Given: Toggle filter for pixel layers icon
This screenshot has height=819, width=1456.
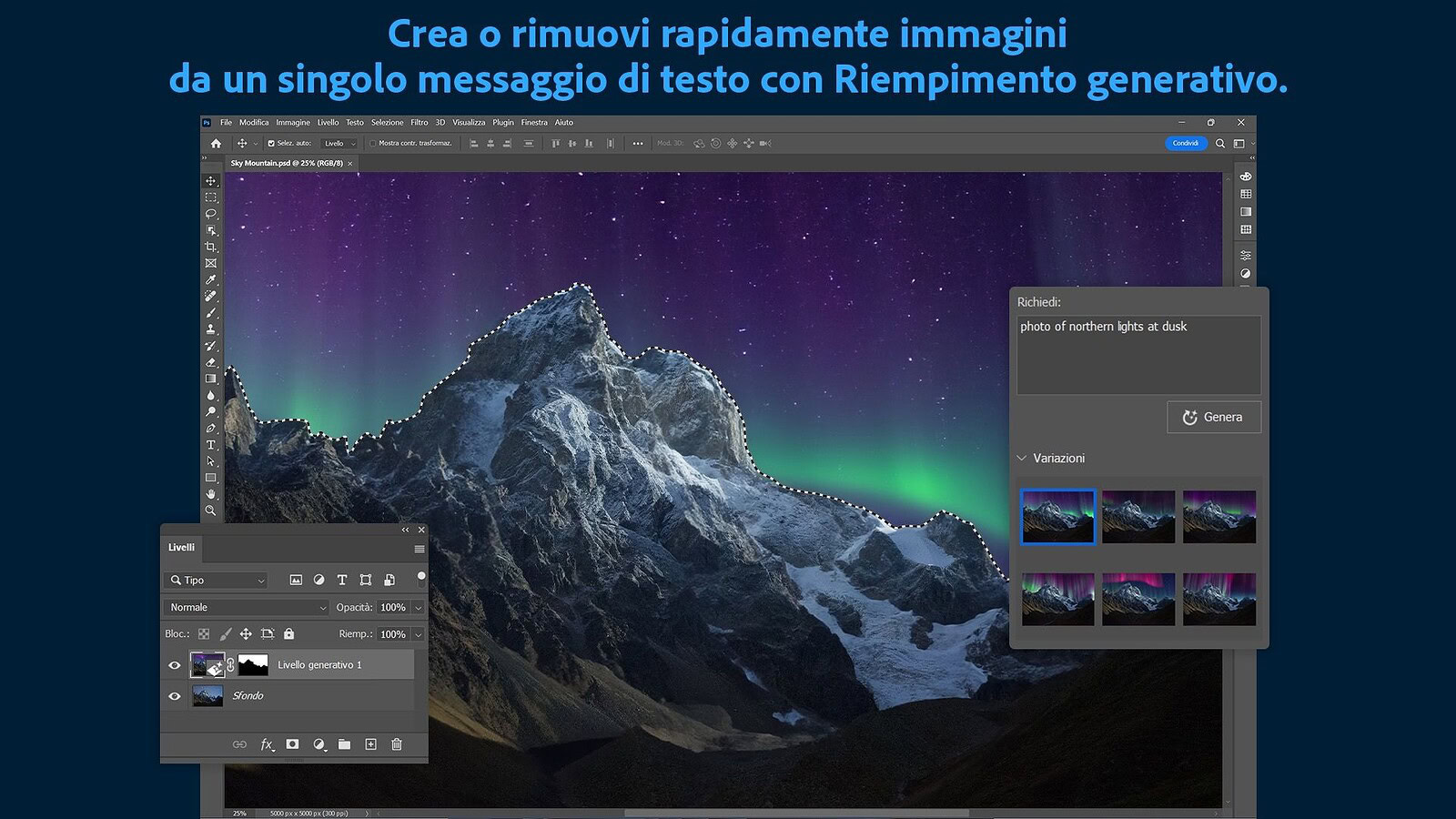Looking at the screenshot, I should 296,580.
